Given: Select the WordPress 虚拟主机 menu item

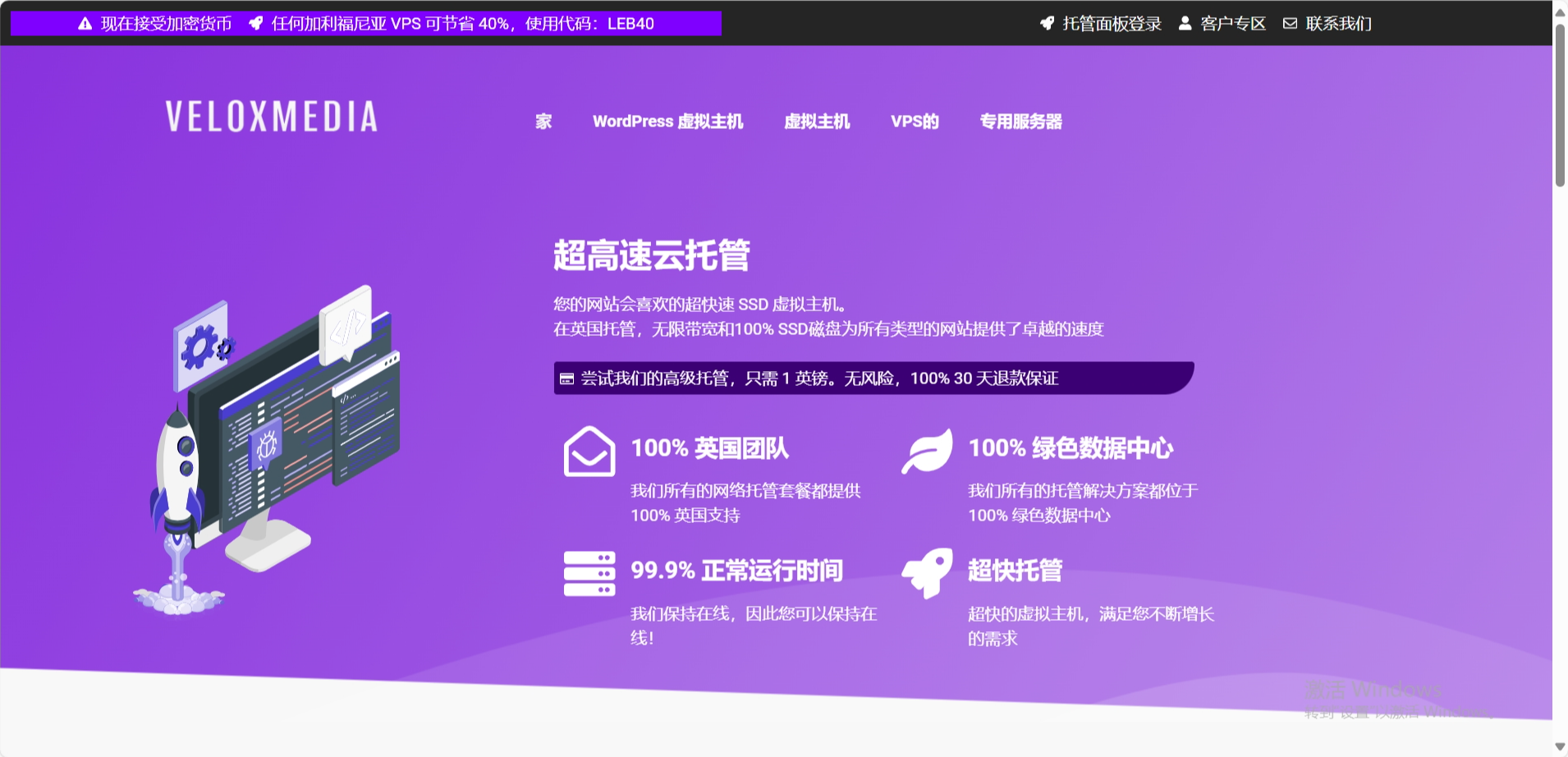Looking at the screenshot, I should coord(667,121).
